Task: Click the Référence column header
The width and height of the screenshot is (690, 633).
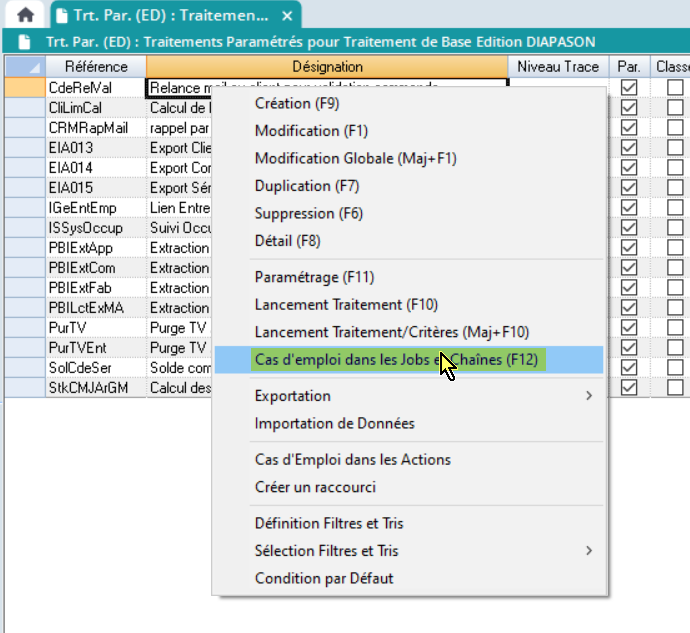Action: 95,67
